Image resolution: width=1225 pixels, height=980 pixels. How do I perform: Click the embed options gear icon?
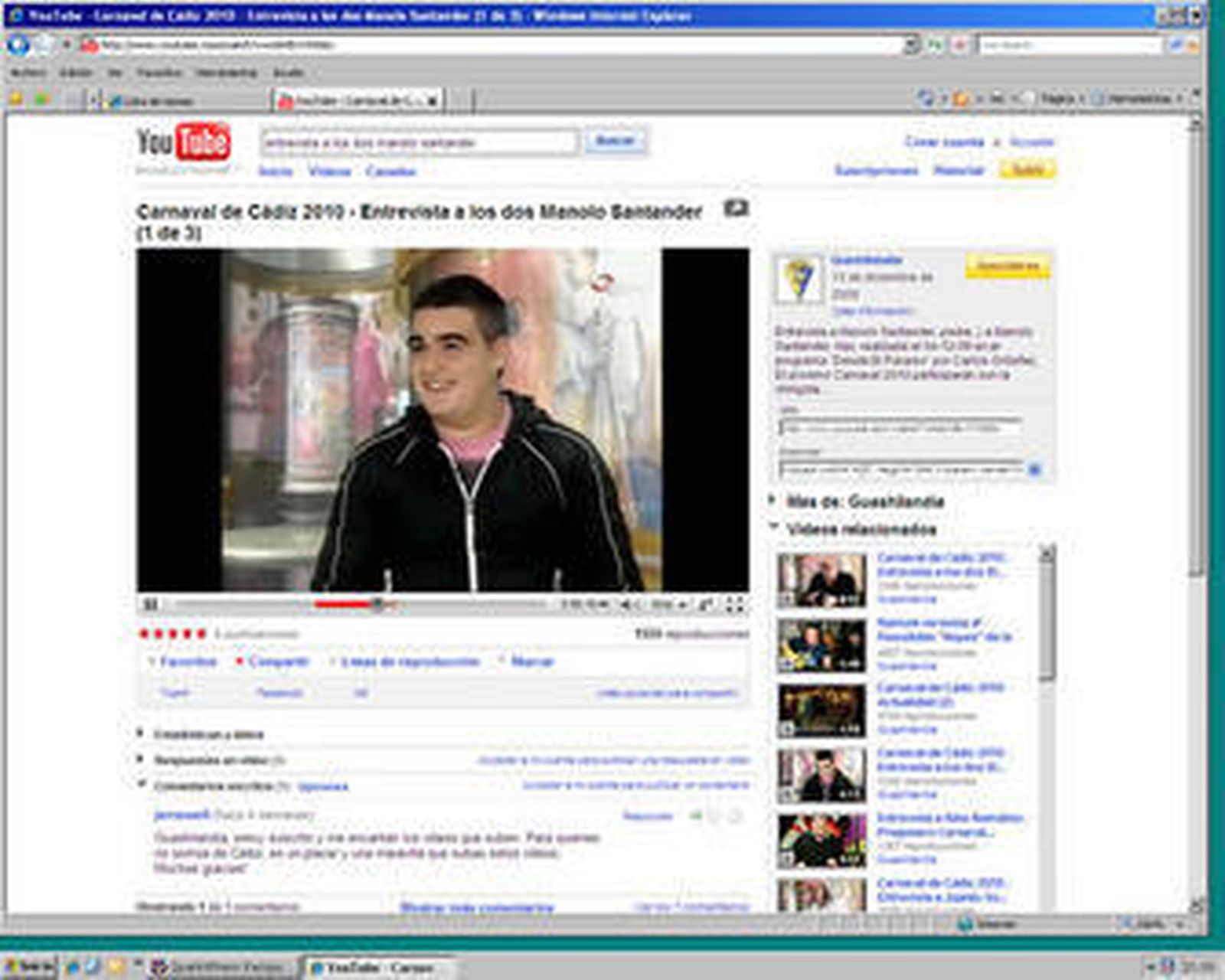point(1034,469)
